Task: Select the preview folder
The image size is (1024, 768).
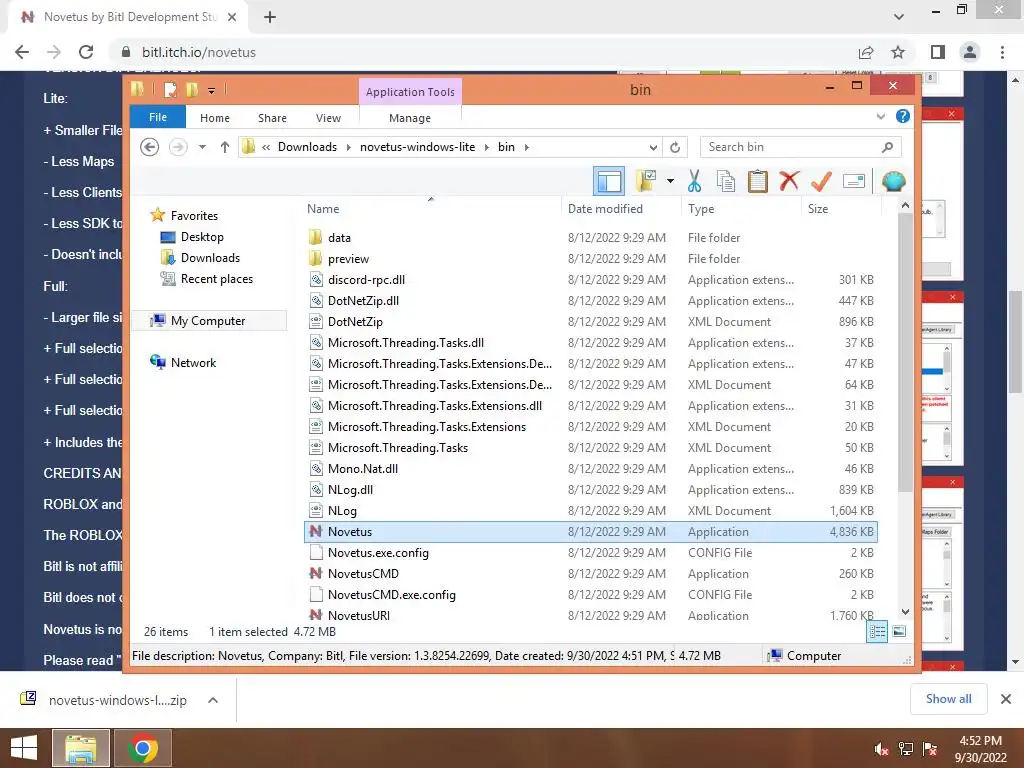Action: pos(591,259)
